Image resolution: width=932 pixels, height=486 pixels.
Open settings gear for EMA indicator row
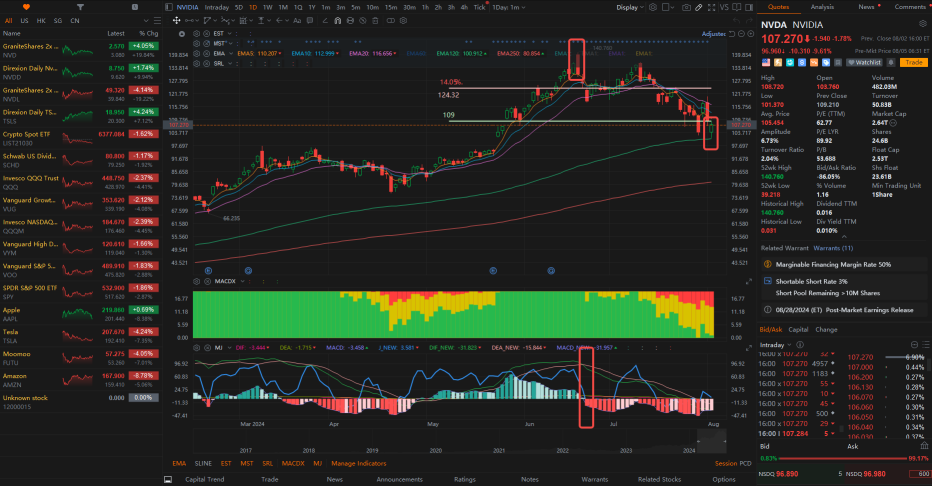coord(198,53)
